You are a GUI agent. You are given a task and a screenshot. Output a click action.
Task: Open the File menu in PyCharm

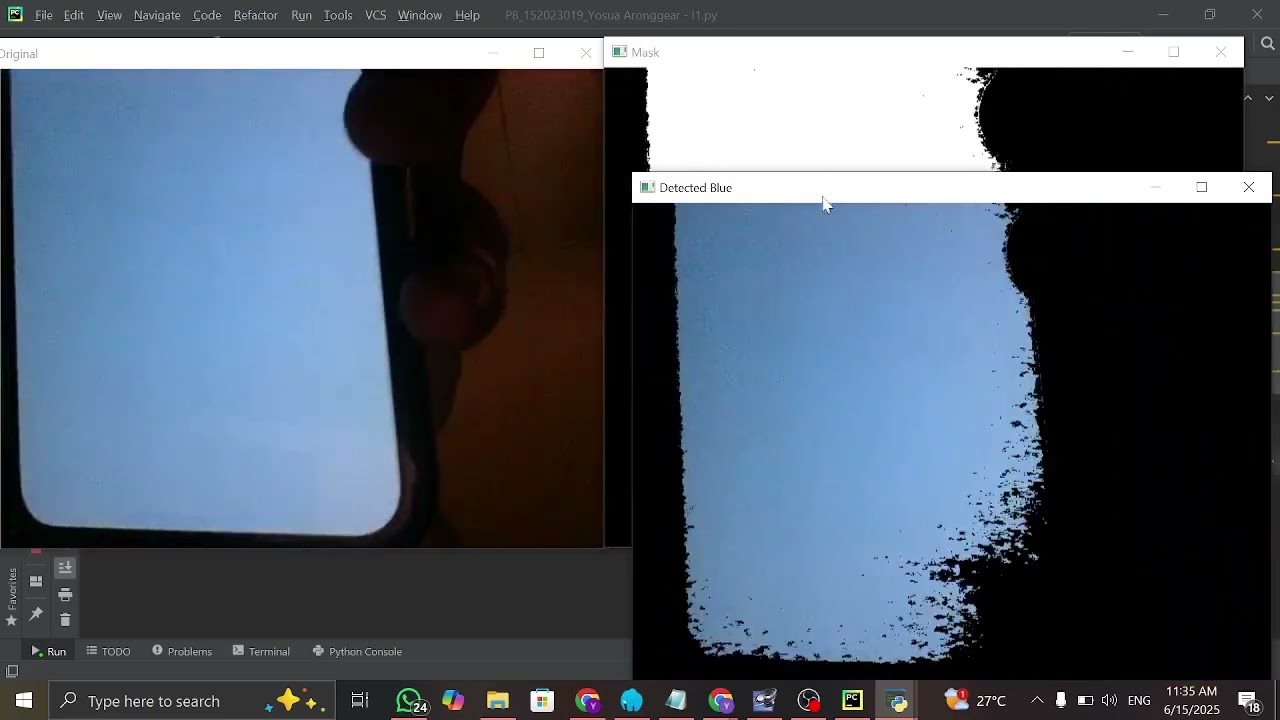44,15
